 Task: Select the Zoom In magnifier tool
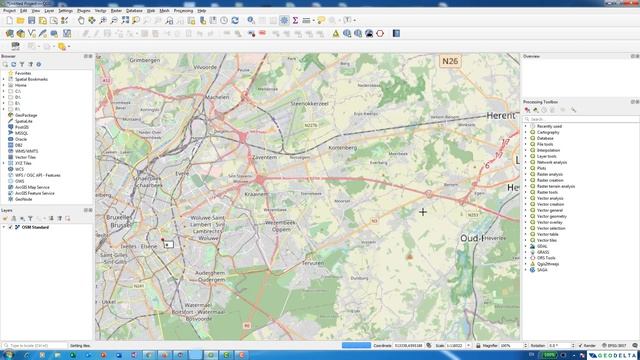103,20
